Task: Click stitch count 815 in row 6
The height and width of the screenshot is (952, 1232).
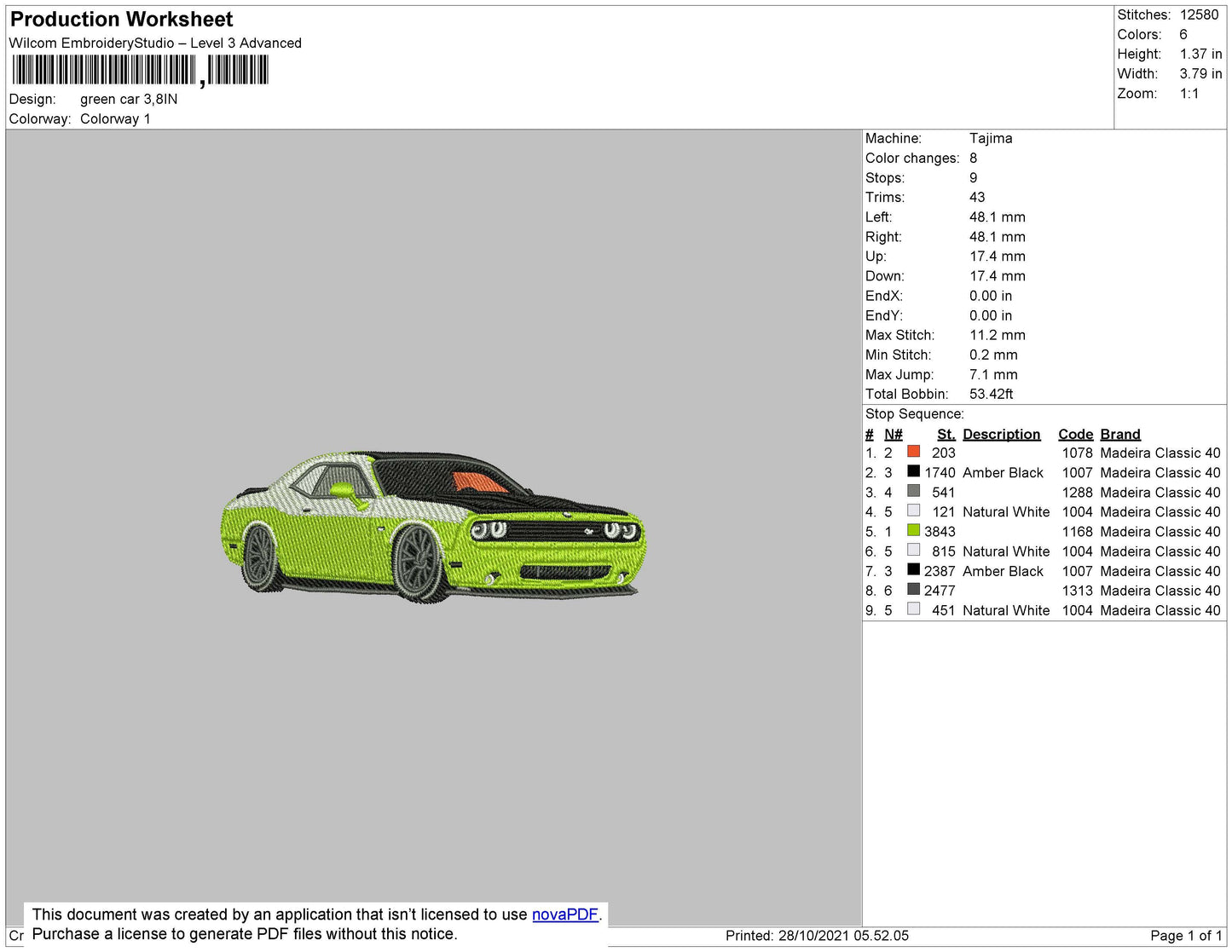Action: point(944,552)
